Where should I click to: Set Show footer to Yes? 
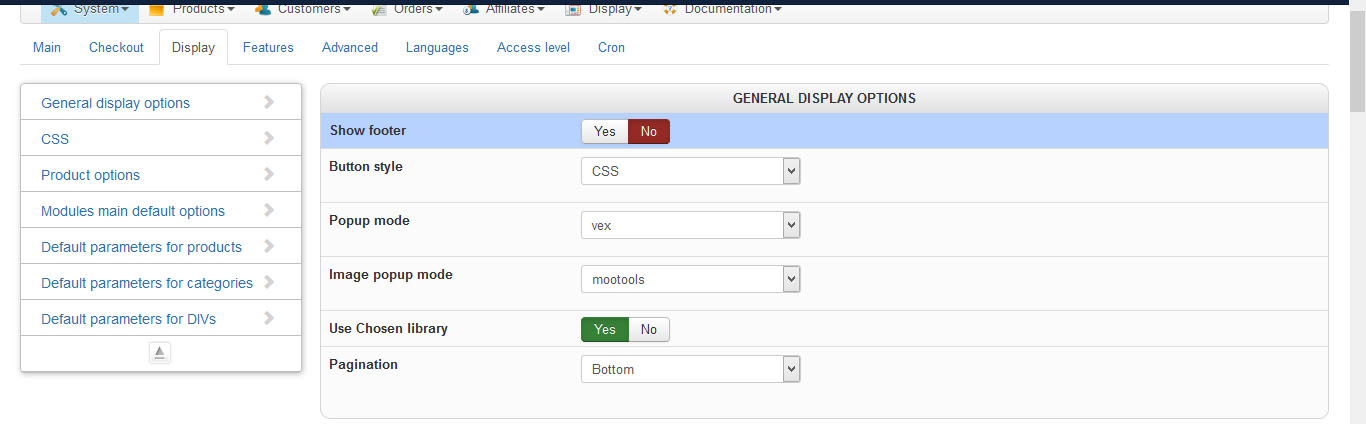pos(604,131)
